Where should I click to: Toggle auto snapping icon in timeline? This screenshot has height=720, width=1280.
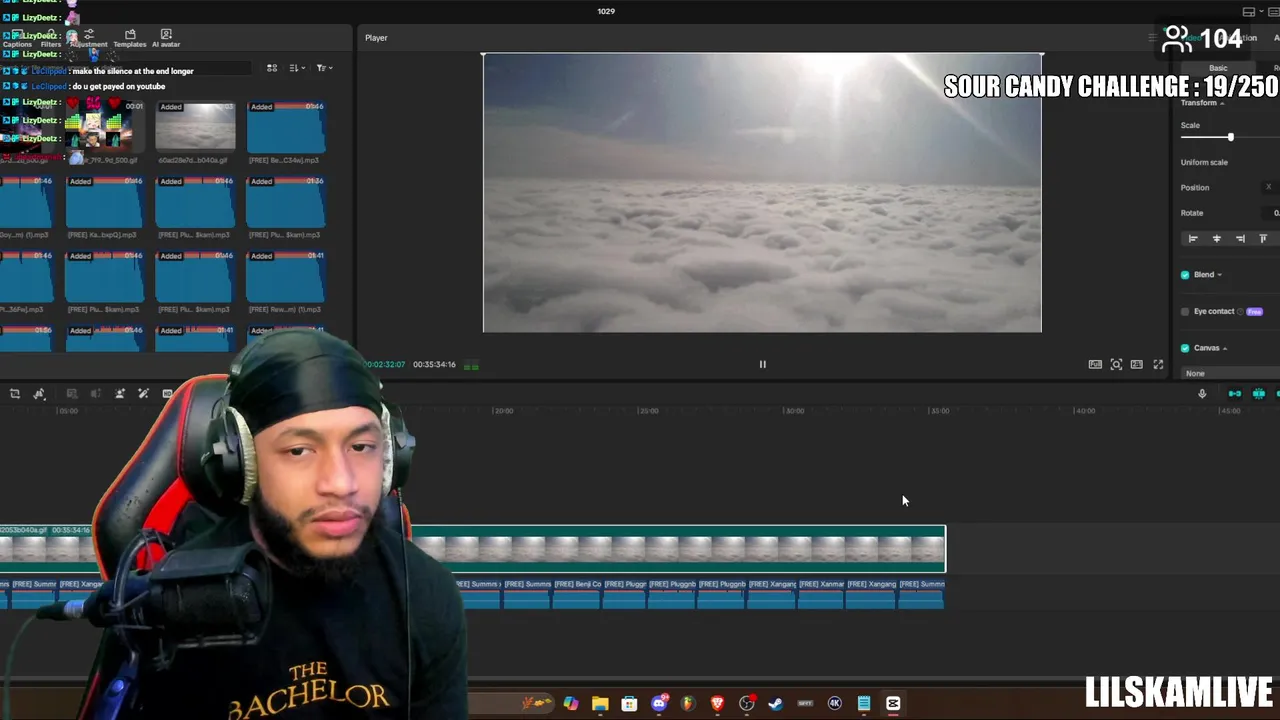click(x=1259, y=394)
